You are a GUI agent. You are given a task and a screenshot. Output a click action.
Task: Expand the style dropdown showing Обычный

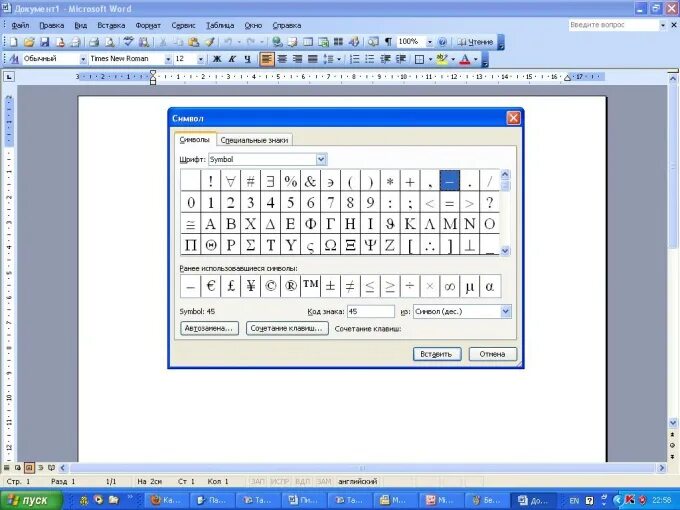(x=83, y=59)
